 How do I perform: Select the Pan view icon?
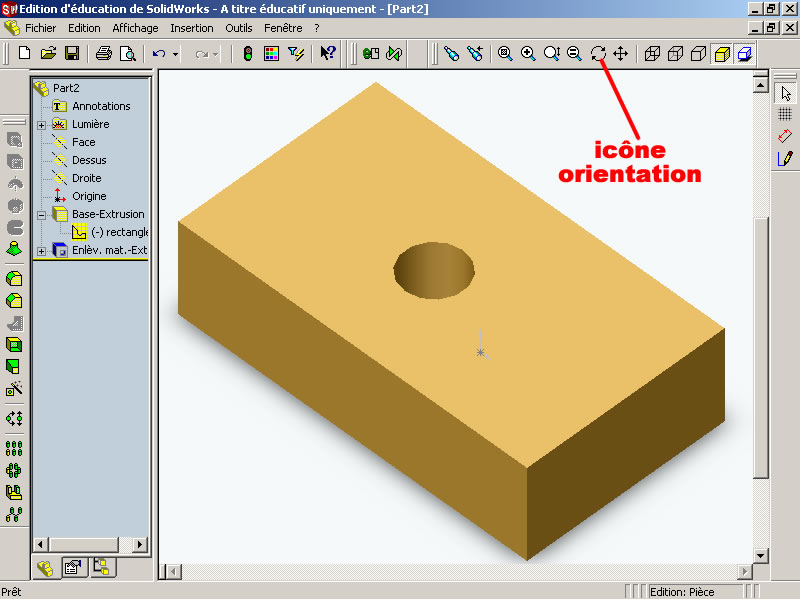(x=620, y=53)
